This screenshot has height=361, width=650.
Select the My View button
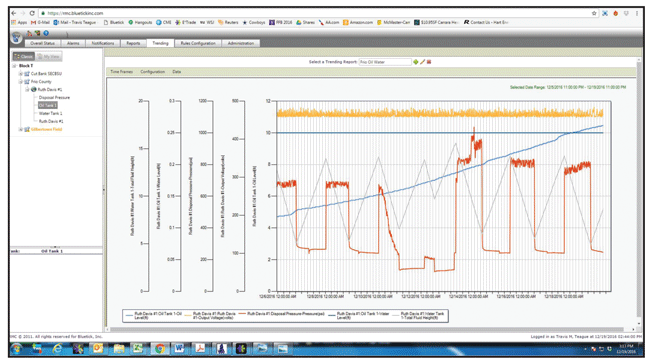[x=49, y=56]
